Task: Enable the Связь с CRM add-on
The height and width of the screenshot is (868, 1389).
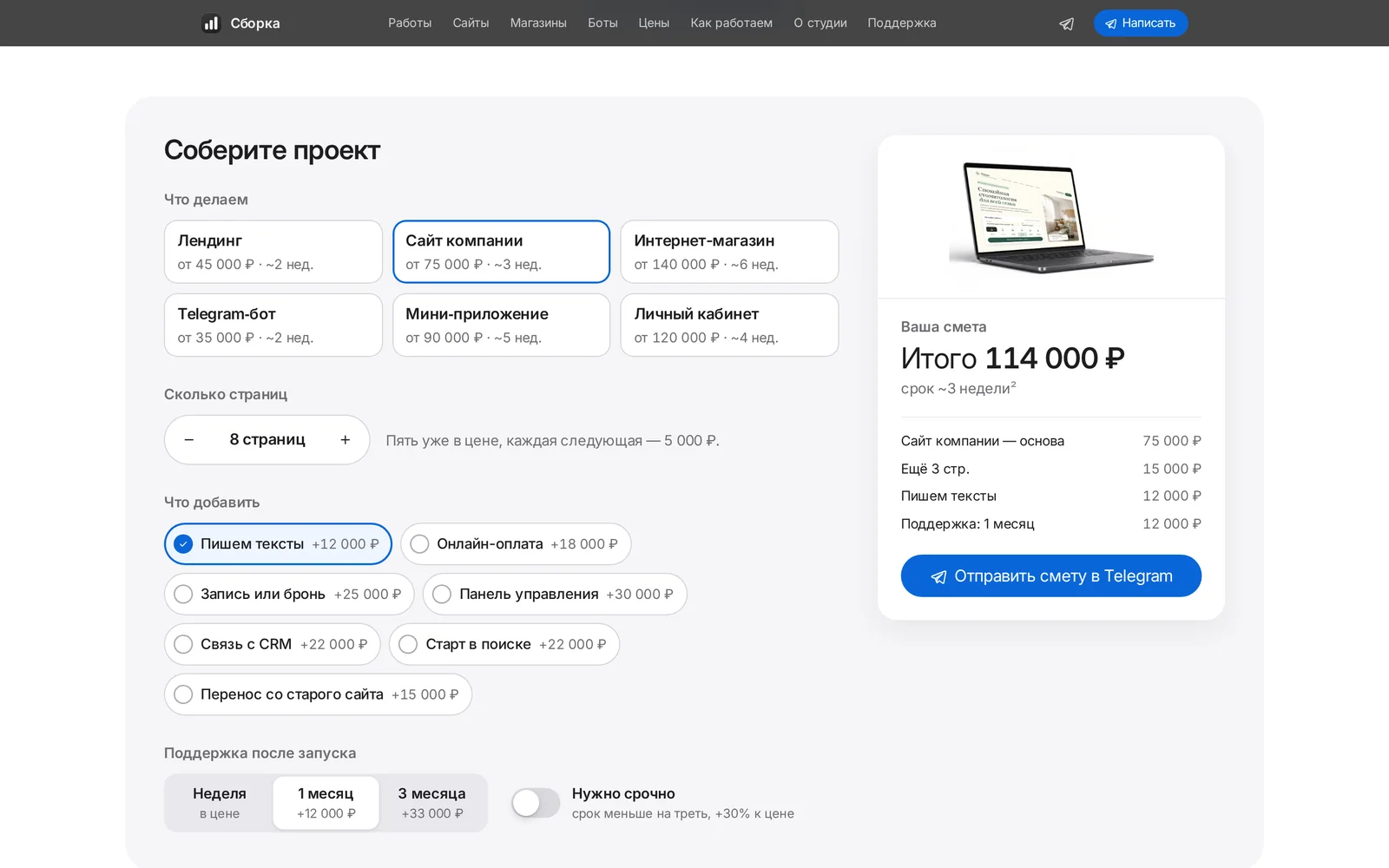Action: [273, 645]
